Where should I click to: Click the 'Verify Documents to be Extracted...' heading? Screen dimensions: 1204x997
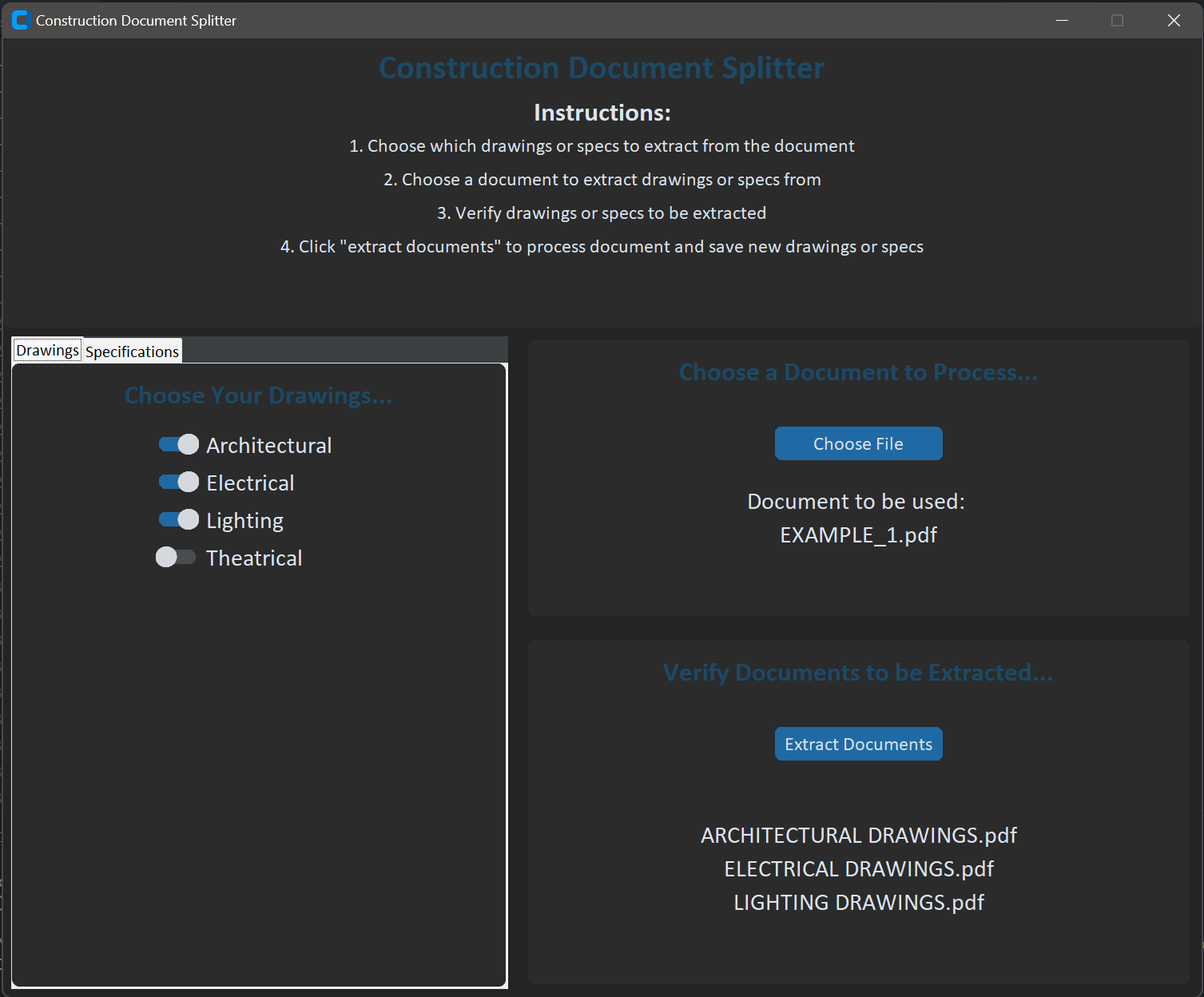(x=858, y=673)
